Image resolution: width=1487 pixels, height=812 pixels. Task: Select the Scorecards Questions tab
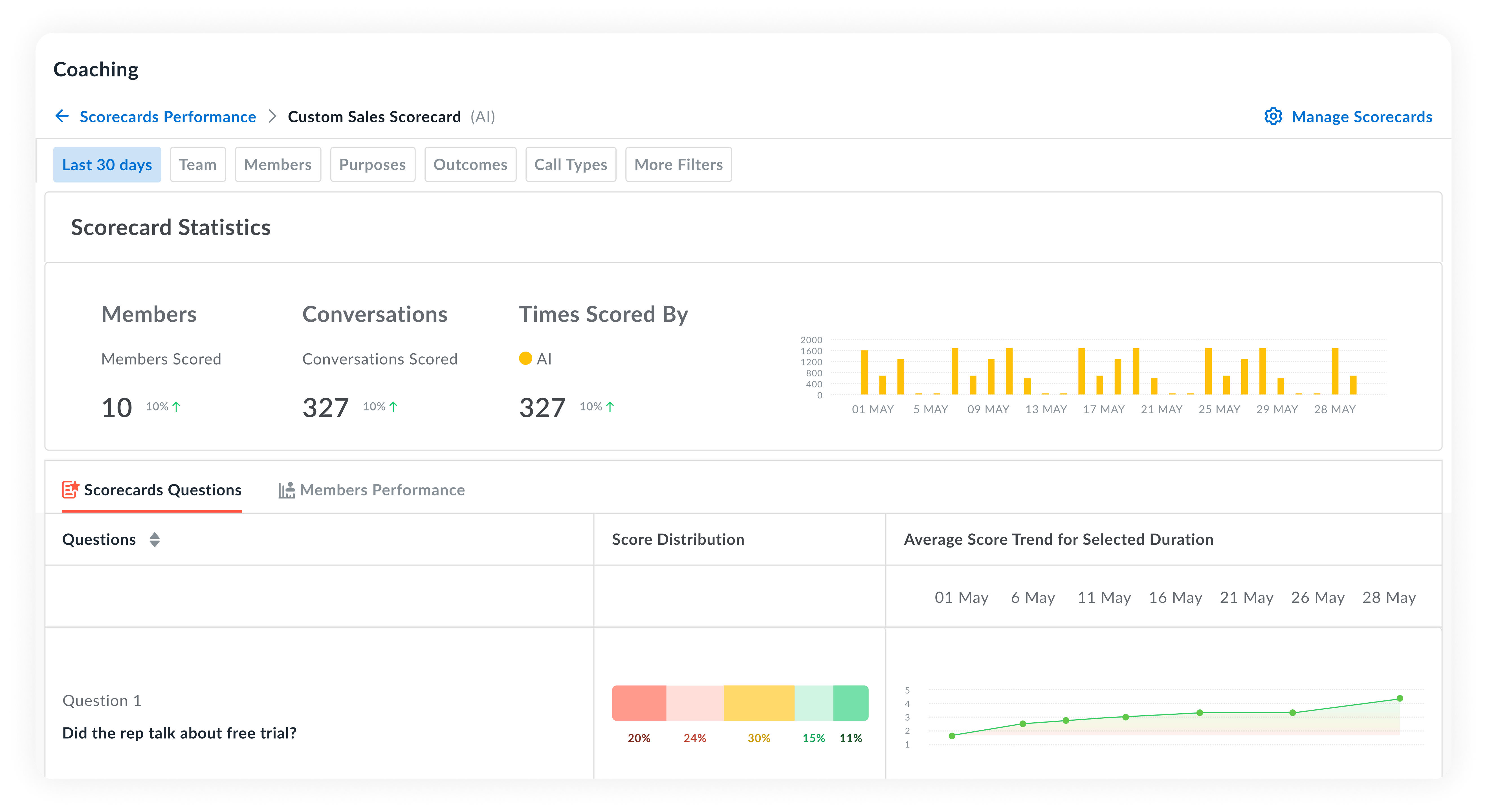coord(162,490)
